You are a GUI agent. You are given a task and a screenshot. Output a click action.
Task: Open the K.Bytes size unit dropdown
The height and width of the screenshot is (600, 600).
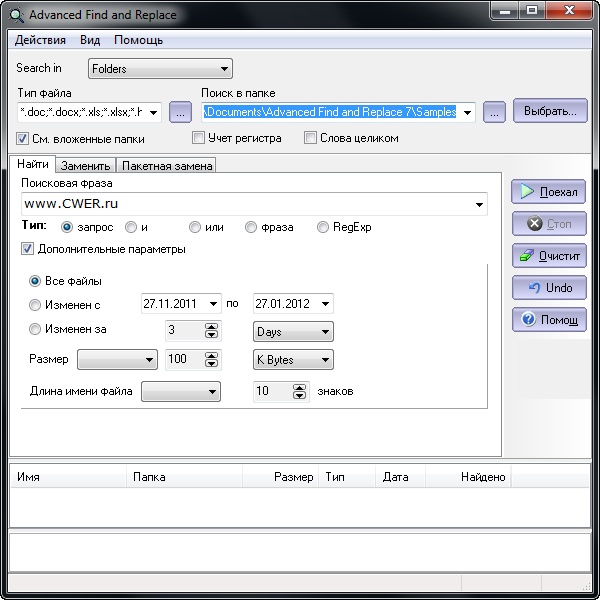click(x=293, y=360)
